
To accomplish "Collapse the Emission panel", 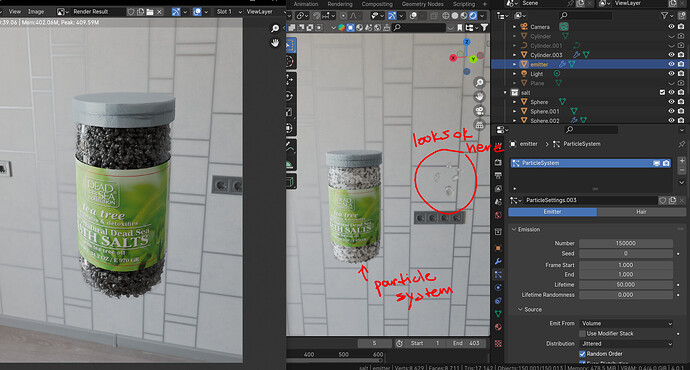I will click(529, 229).
